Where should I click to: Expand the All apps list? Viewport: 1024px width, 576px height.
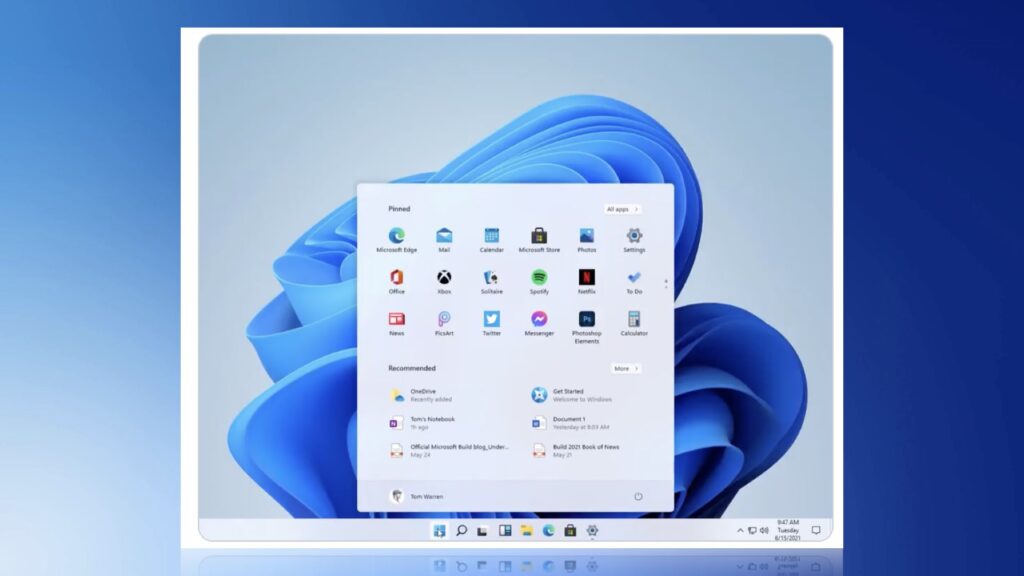coord(623,209)
